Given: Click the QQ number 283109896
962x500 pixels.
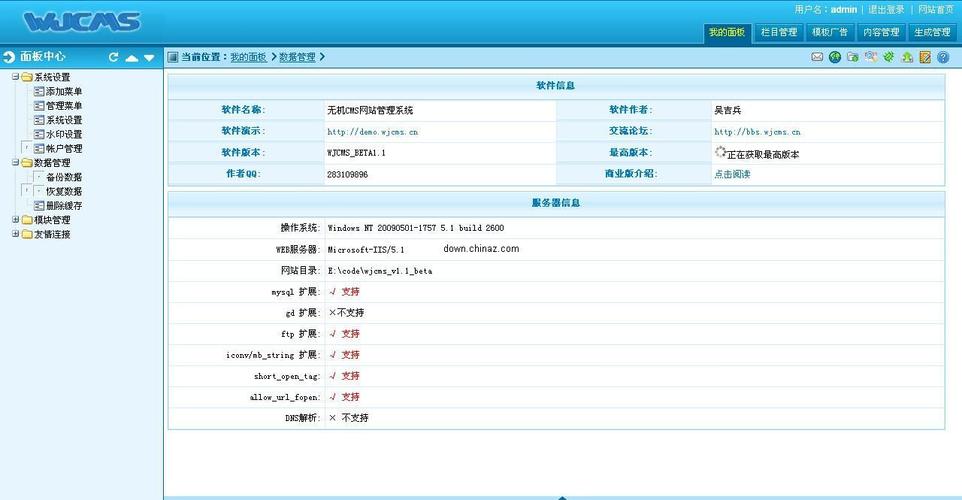Looking at the screenshot, I should (x=347, y=175).
